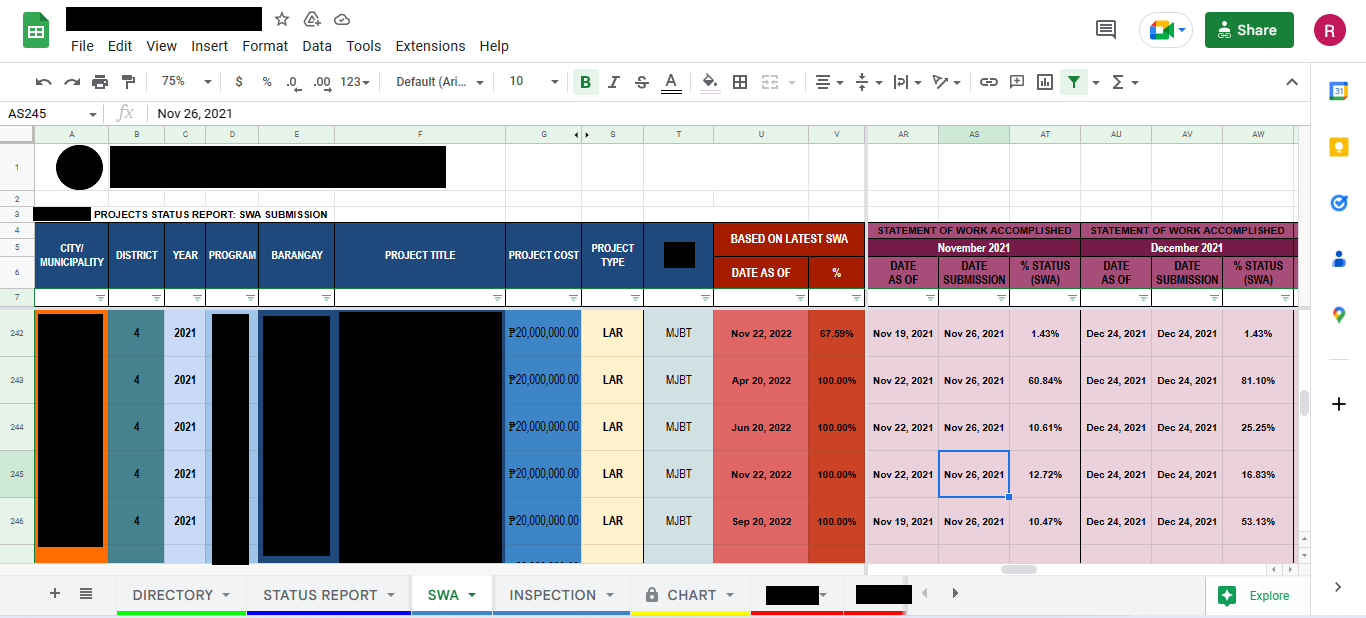Open Google Tasks in the side panel
The image size is (1366, 618).
point(1339,203)
